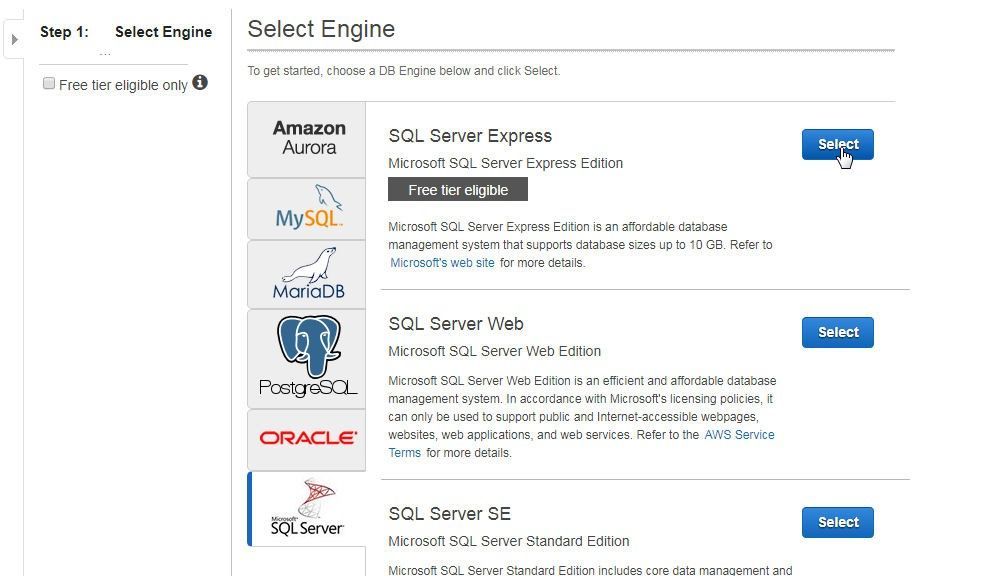Click the SQL Server SE heading
This screenshot has height=581, width=983.
coord(449,514)
